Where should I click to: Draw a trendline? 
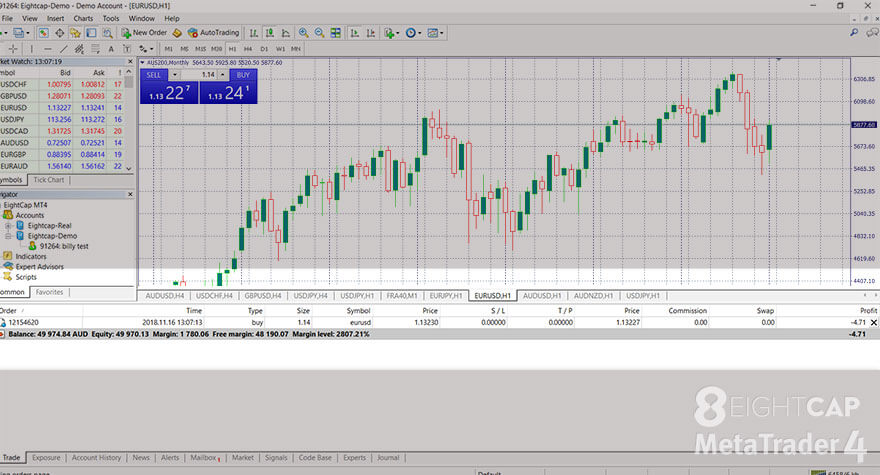(63, 49)
